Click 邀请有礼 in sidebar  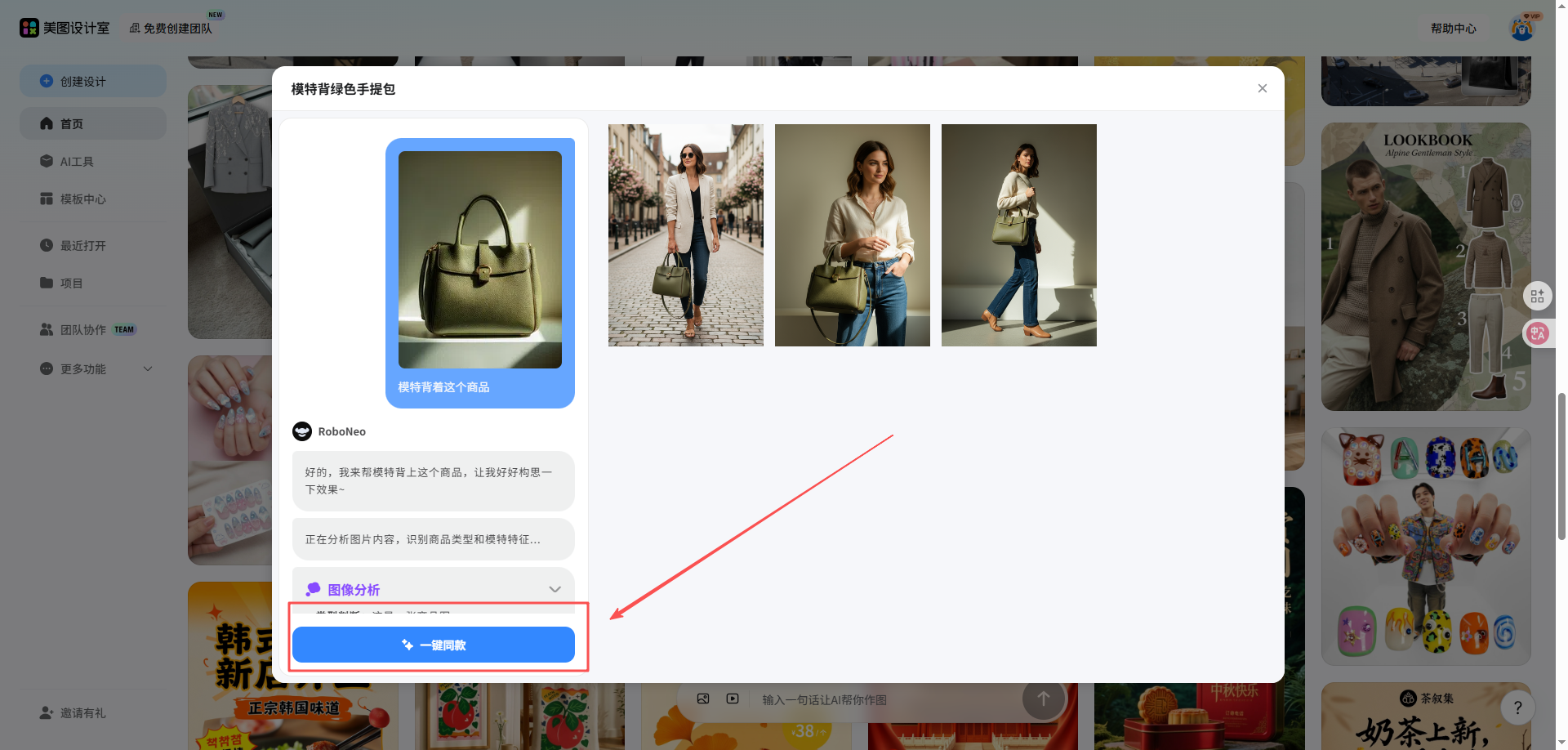click(93, 712)
